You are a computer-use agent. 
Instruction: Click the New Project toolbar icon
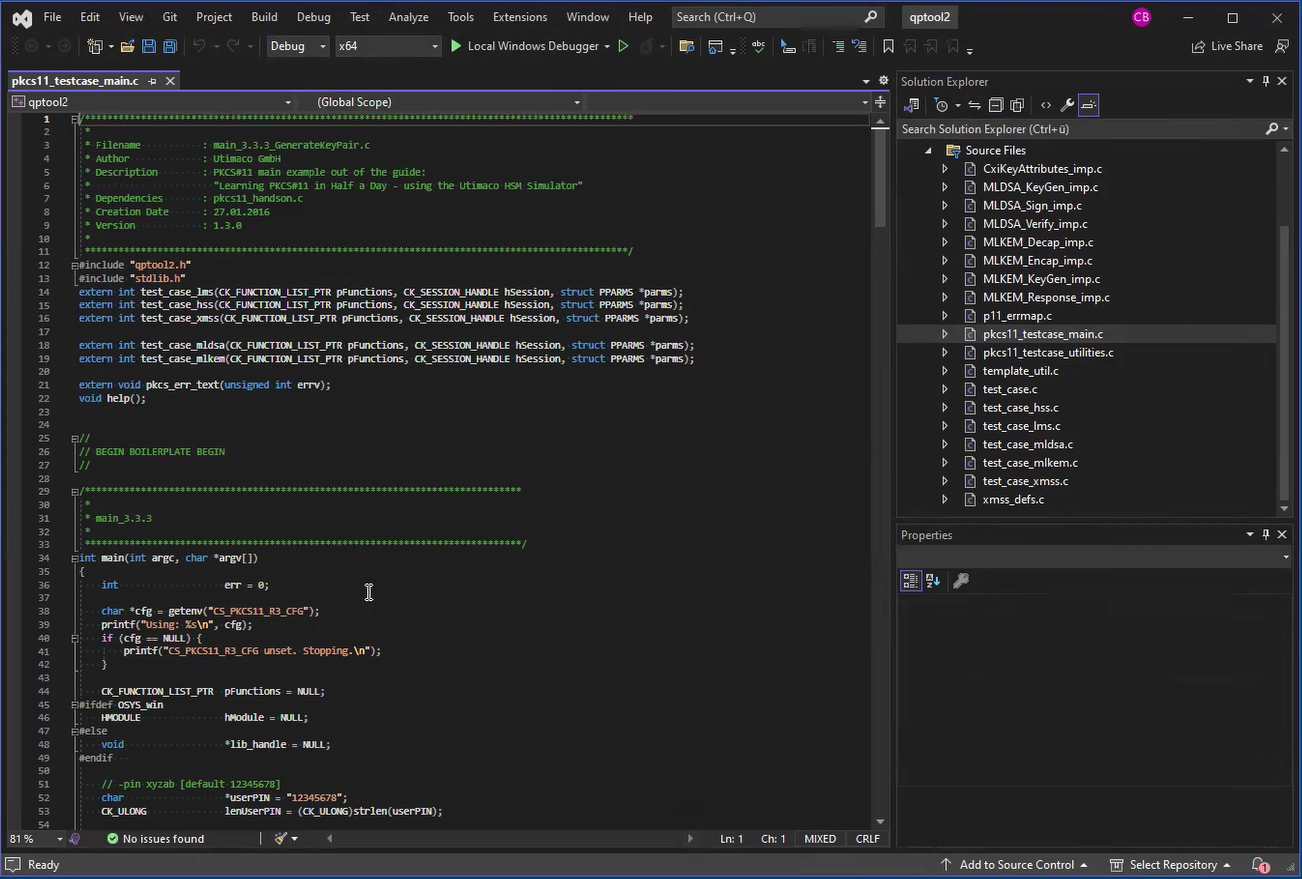[x=95, y=46]
